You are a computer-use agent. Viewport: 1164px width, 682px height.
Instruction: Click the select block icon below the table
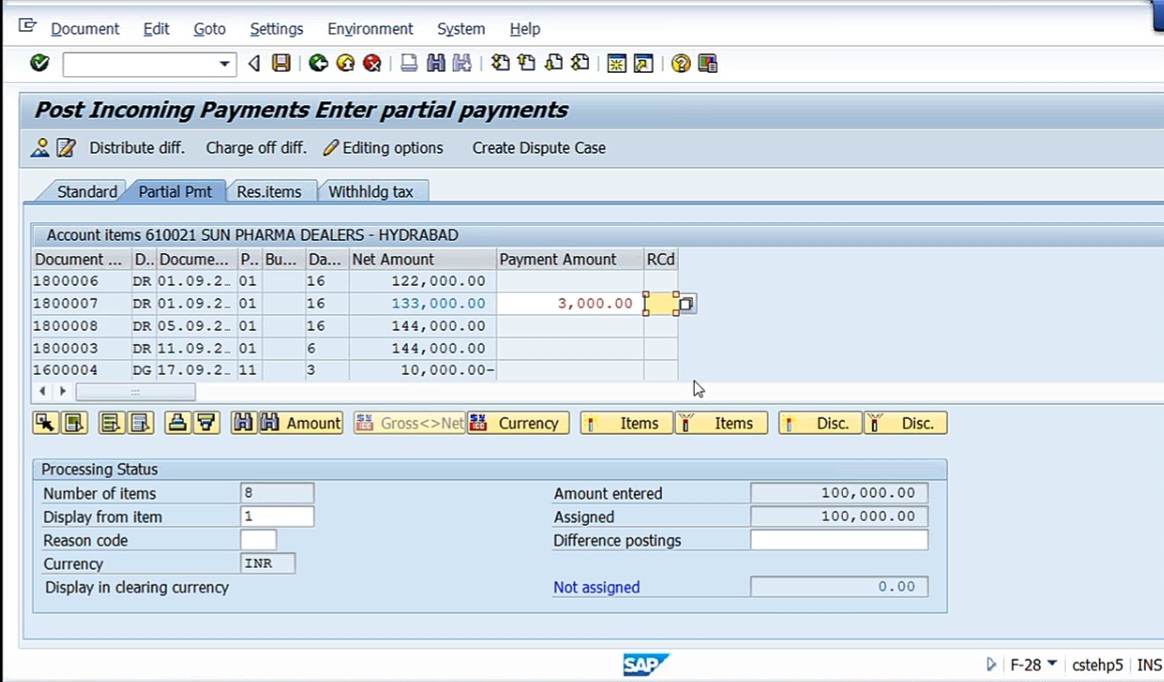click(74, 423)
